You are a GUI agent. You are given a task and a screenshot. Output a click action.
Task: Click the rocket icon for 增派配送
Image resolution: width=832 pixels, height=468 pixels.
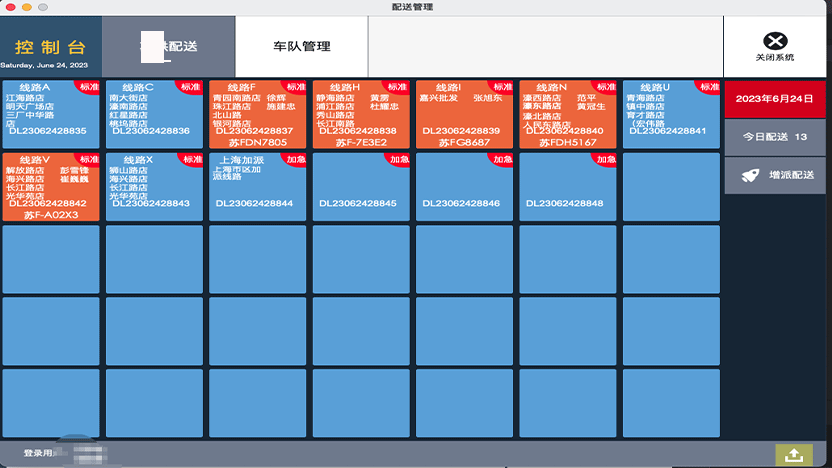(x=750, y=176)
